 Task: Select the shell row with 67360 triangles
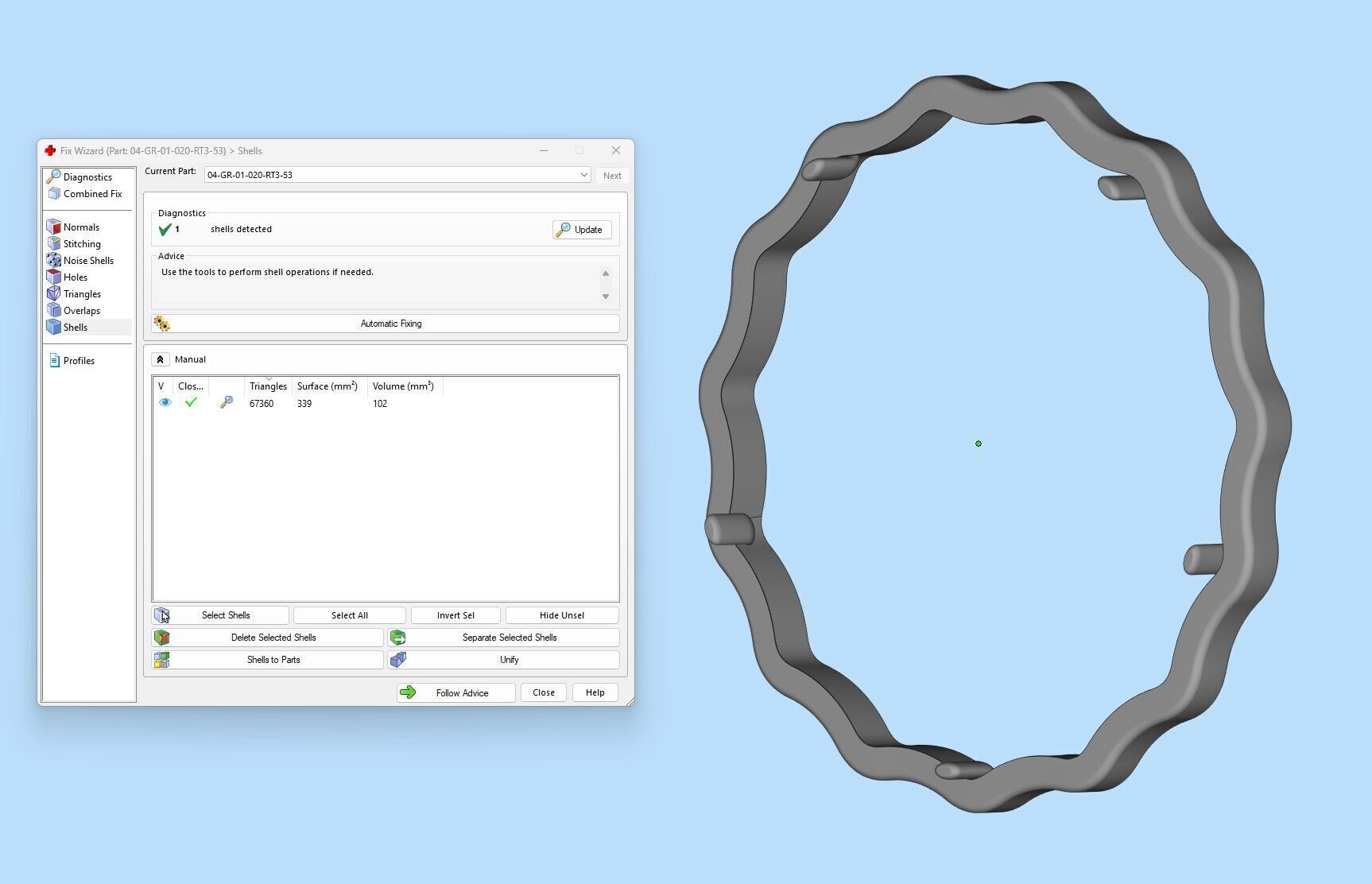tap(386, 404)
